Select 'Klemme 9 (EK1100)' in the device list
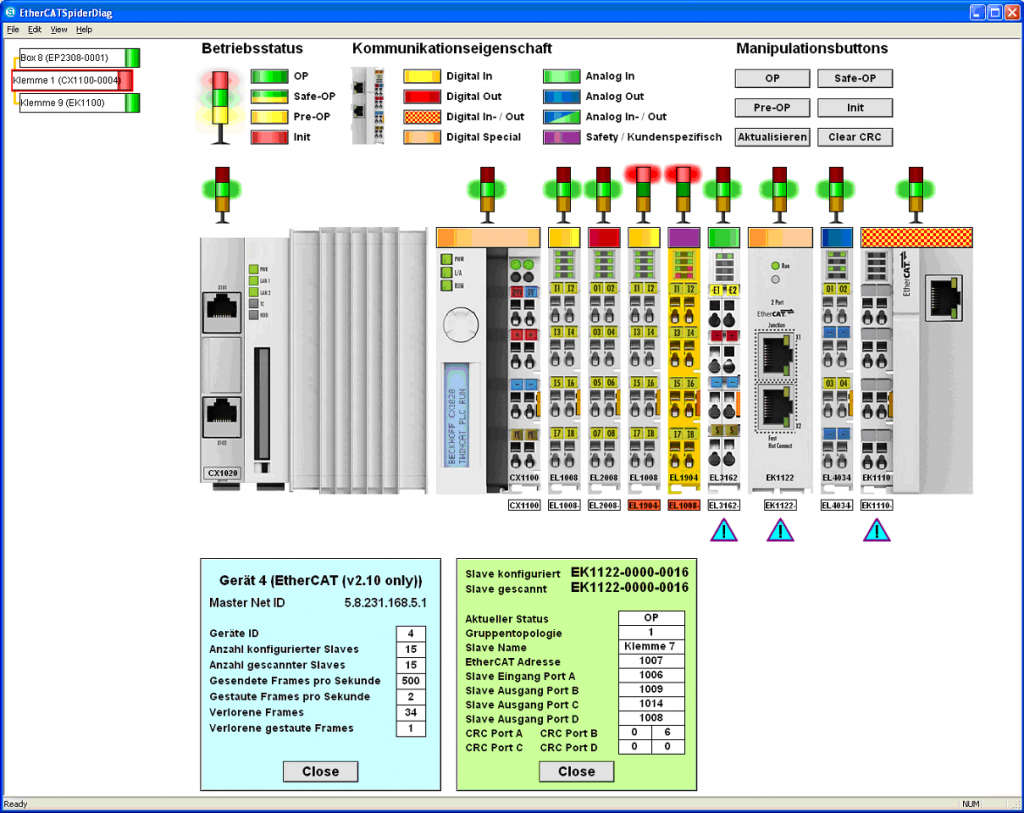The image size is (1024, 813). tap(70, 102)
